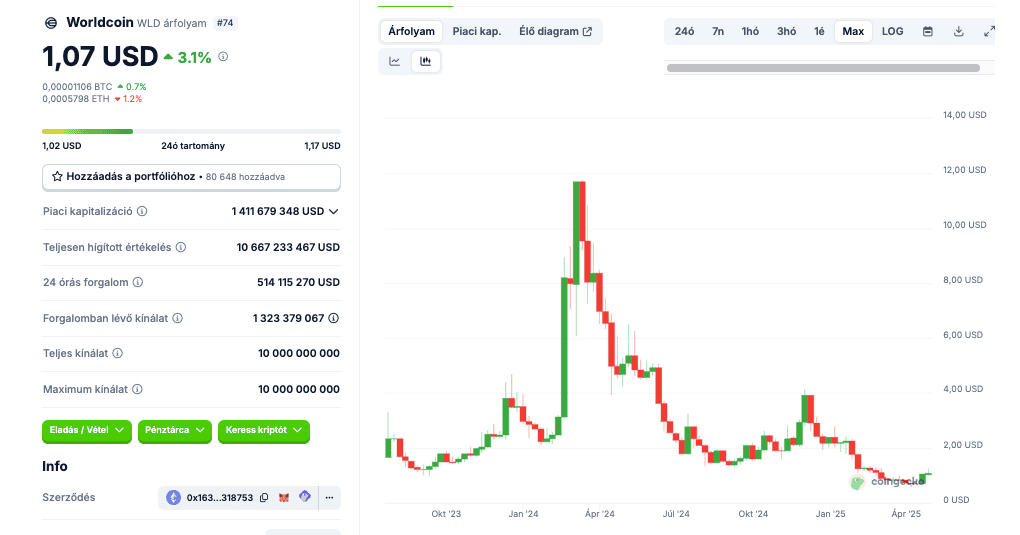Select the Árfolyam chart tab

tap(411, 31)
